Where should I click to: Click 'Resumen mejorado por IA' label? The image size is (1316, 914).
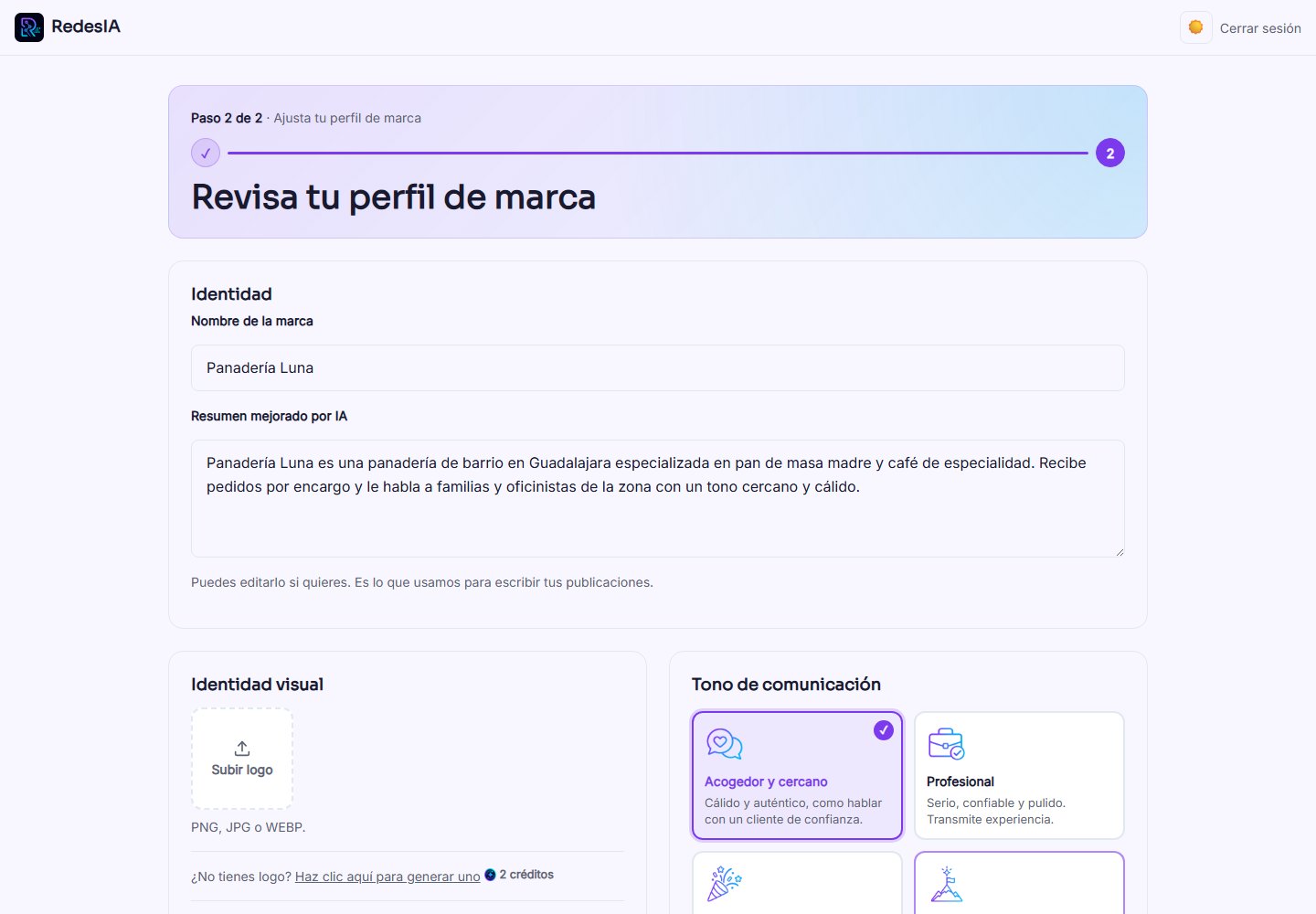tap(269, 416)
